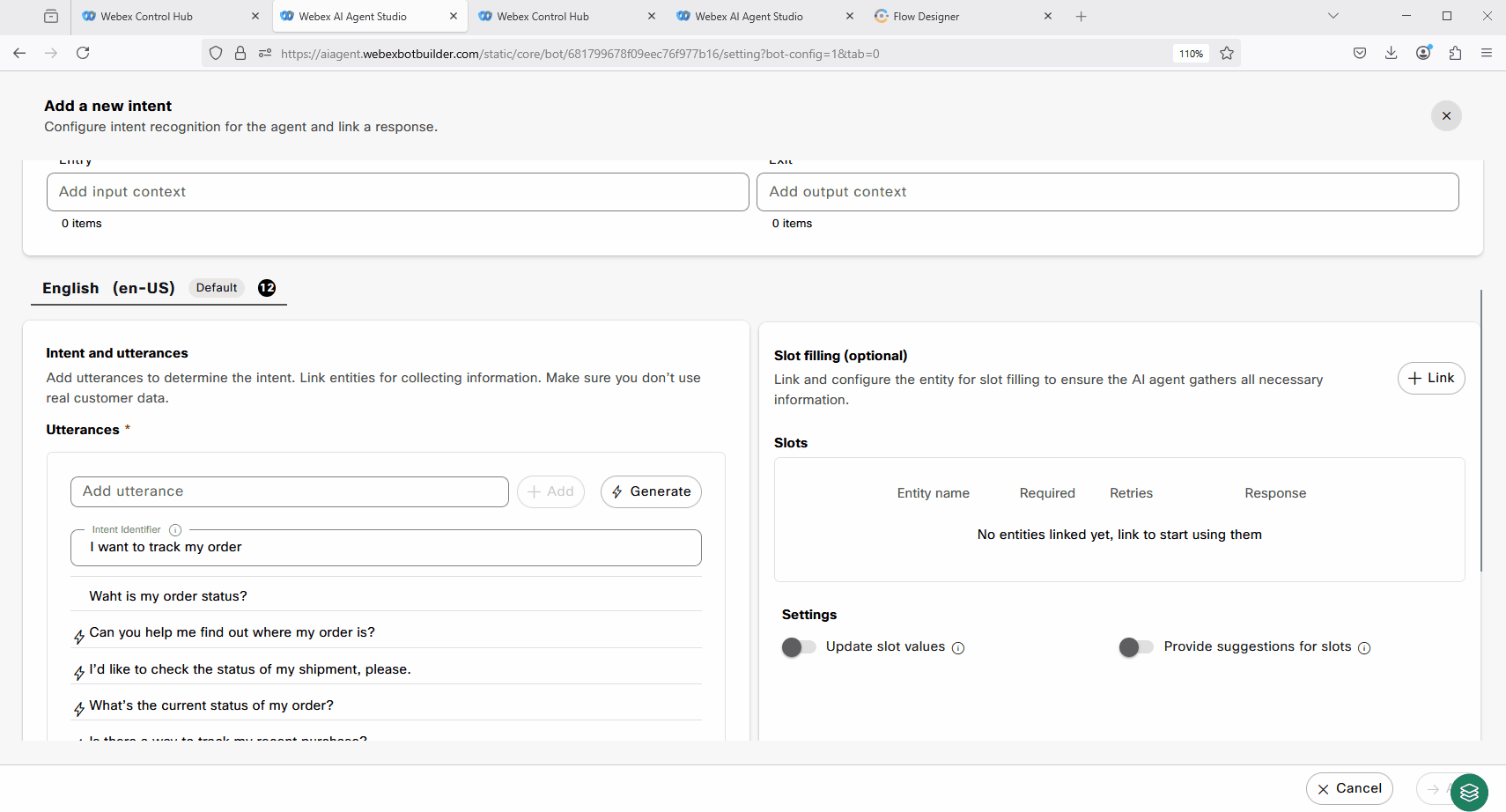The image size is (1506, 812).
Task: Click the Link entity button
Action: click(1430, 378)
